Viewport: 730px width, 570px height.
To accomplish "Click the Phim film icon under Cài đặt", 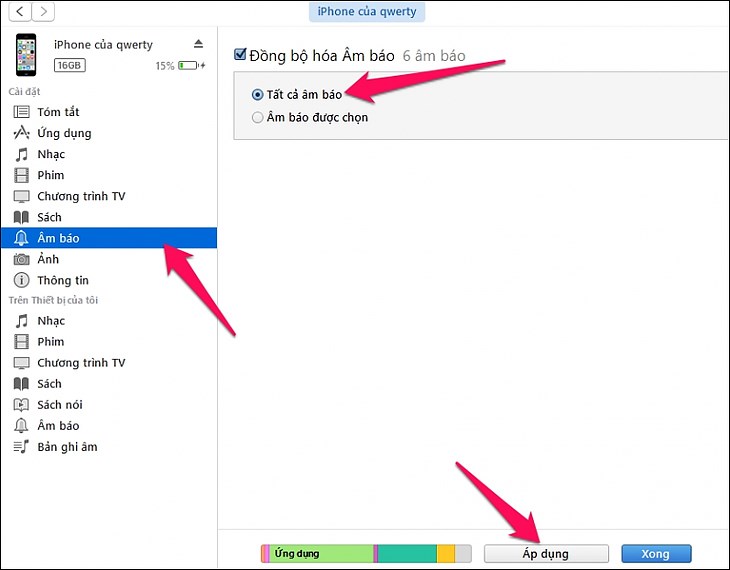I will pos(21,175).
